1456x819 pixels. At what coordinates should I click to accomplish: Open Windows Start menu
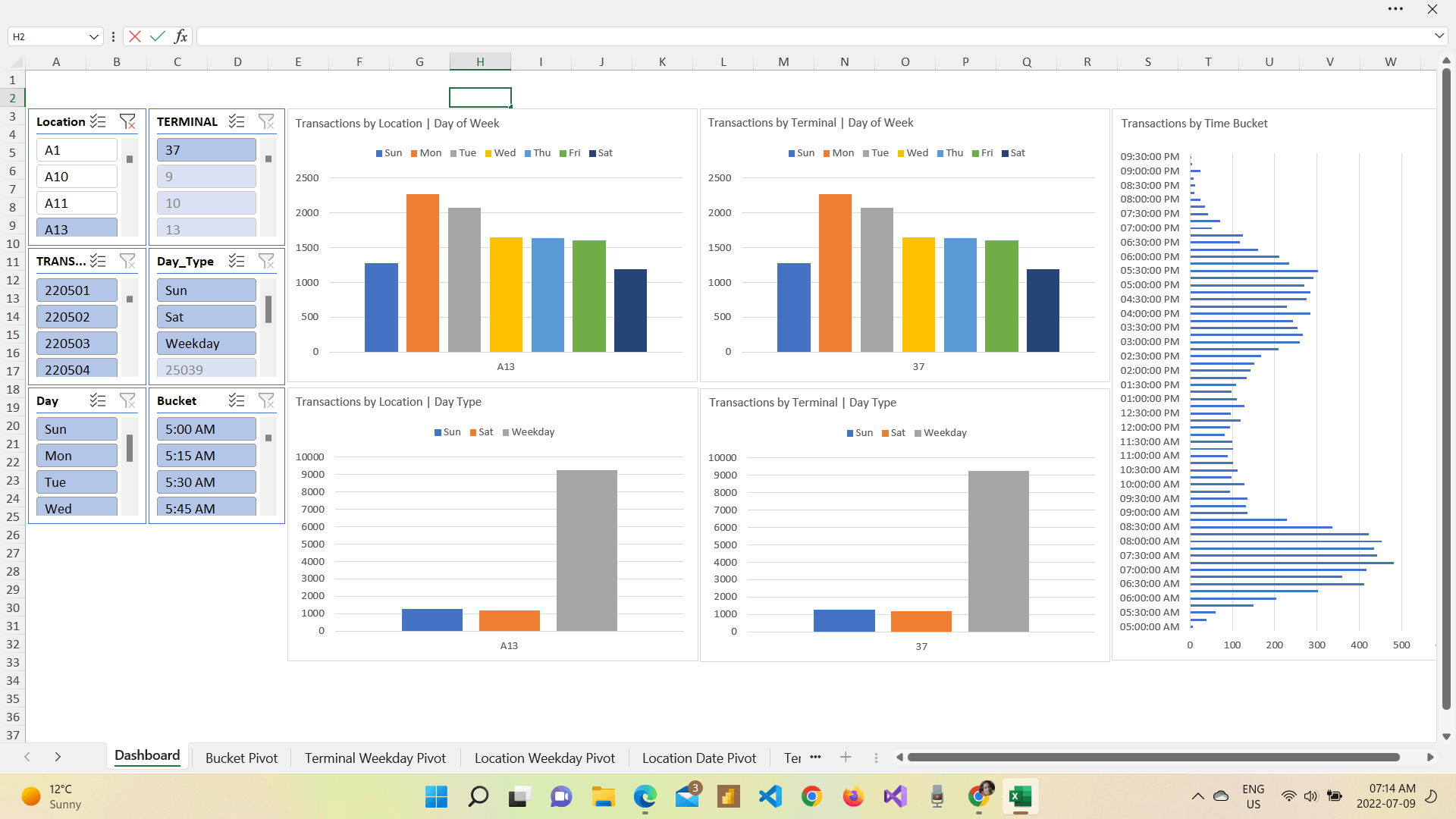pyautogui.click(x=436, y=796)
